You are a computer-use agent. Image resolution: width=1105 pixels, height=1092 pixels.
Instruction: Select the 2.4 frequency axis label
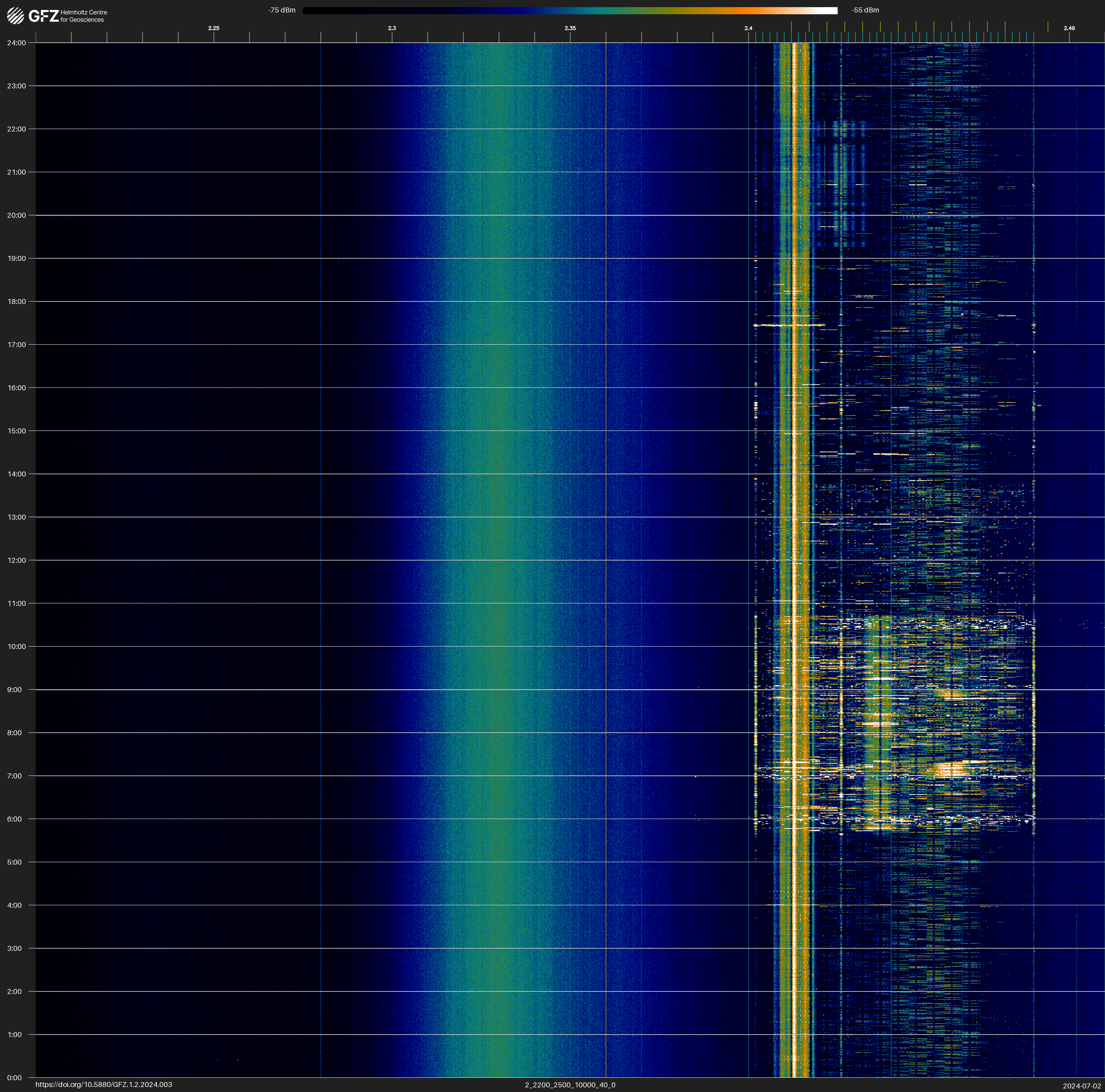[748, 28]
